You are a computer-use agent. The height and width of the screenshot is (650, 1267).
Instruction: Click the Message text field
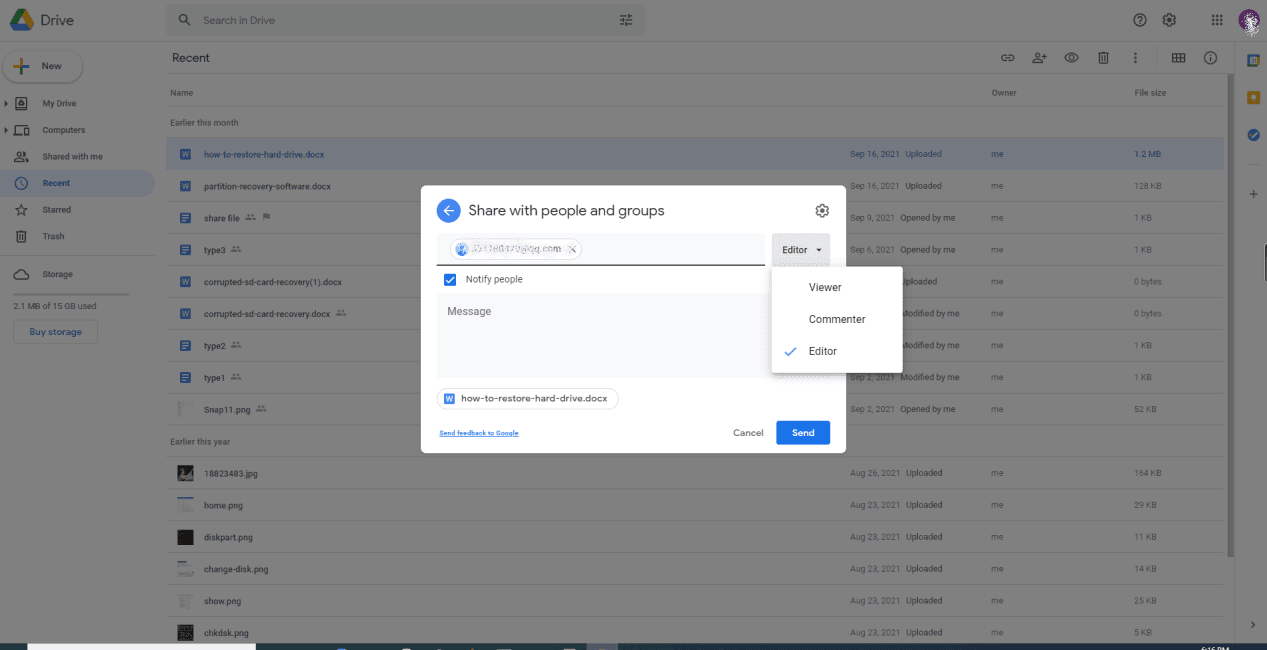600,335
